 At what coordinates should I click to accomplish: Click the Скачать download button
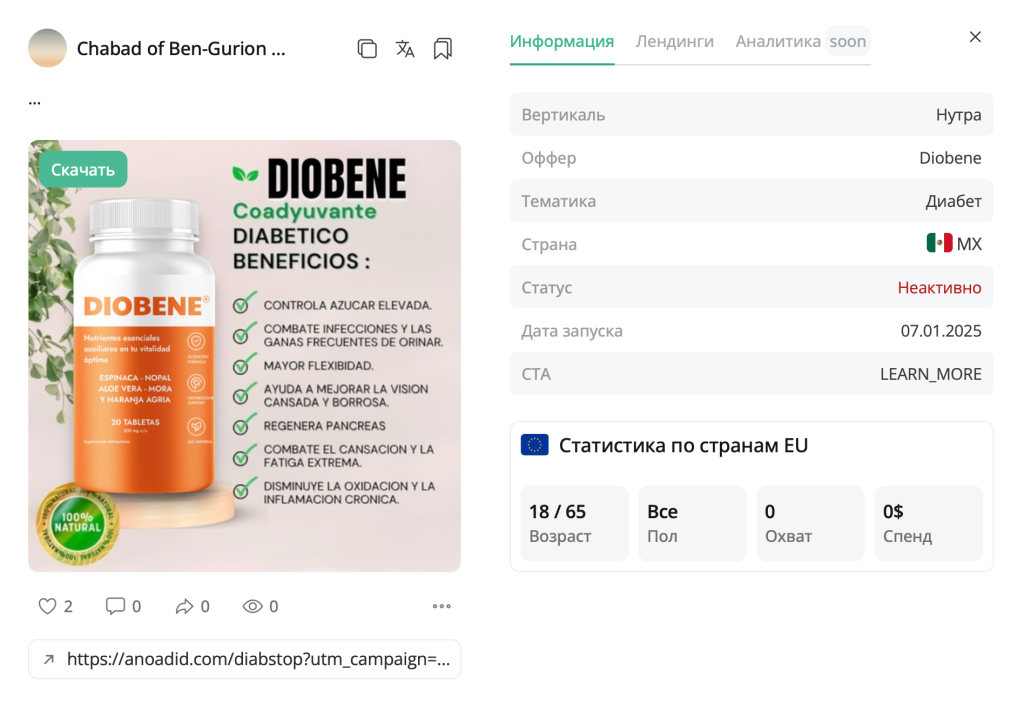pyautogui.click(x=83, y=170)
